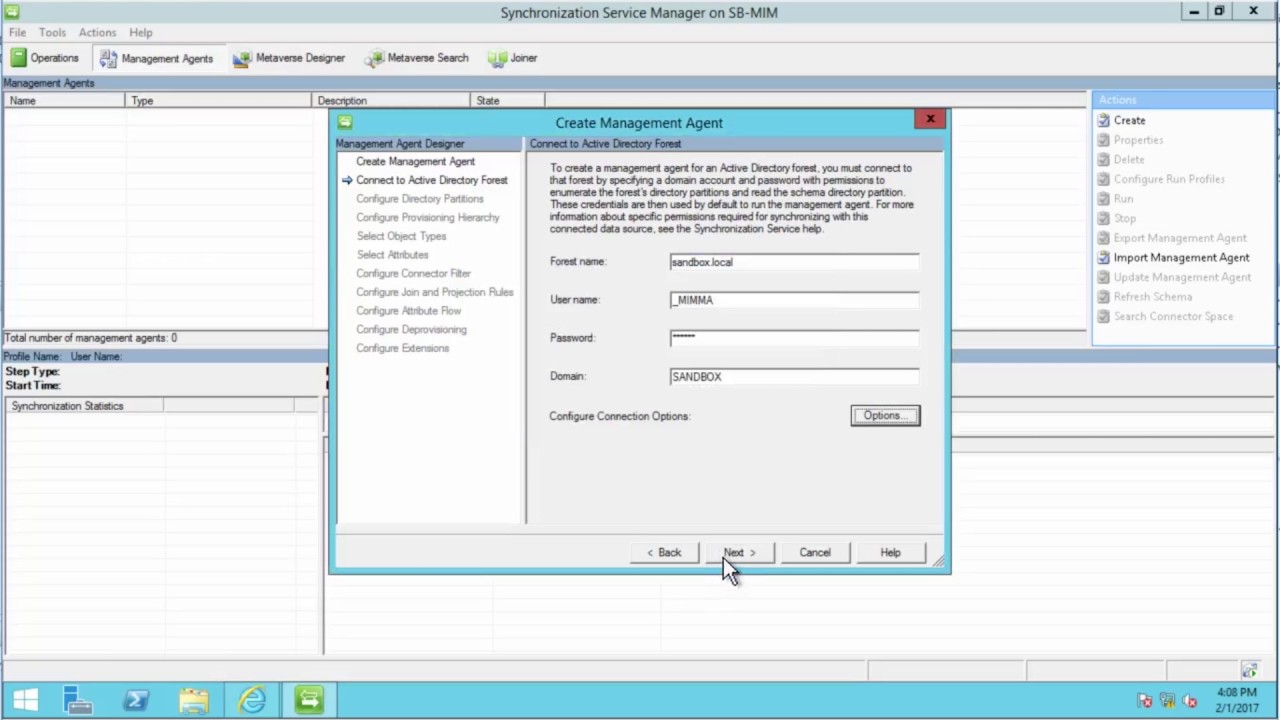
Task: Select the Select Attributes step
Action: click(392, 255)
